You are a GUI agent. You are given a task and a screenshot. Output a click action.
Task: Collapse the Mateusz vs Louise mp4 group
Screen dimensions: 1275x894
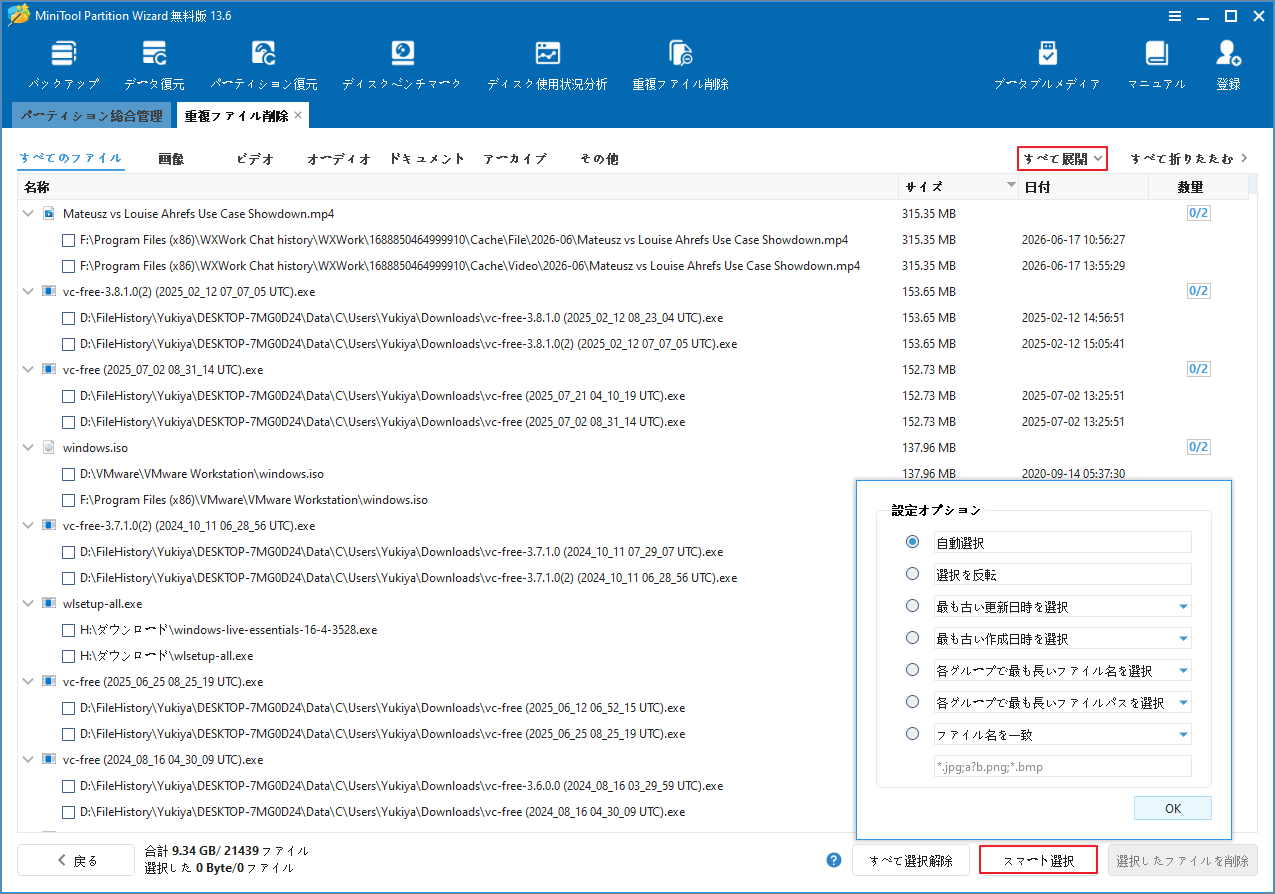[28, 214]
